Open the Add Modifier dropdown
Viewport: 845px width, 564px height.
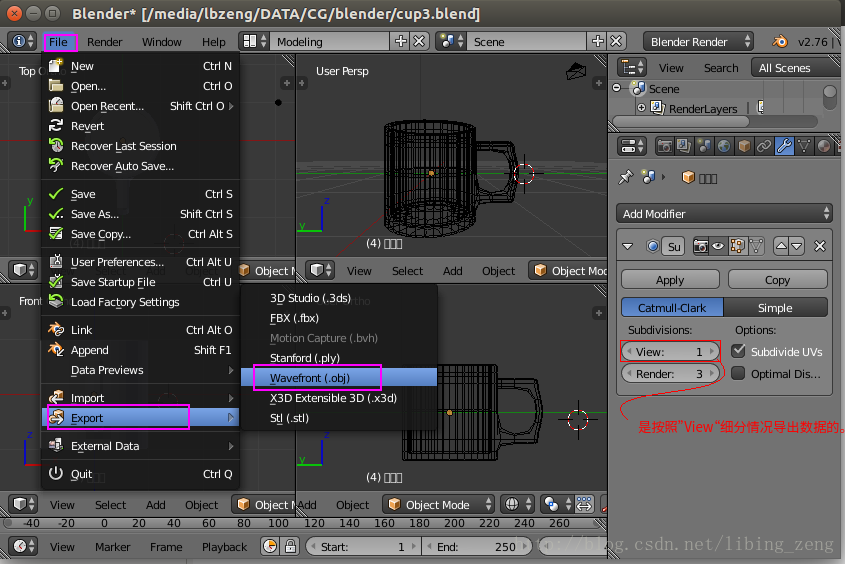724,214
